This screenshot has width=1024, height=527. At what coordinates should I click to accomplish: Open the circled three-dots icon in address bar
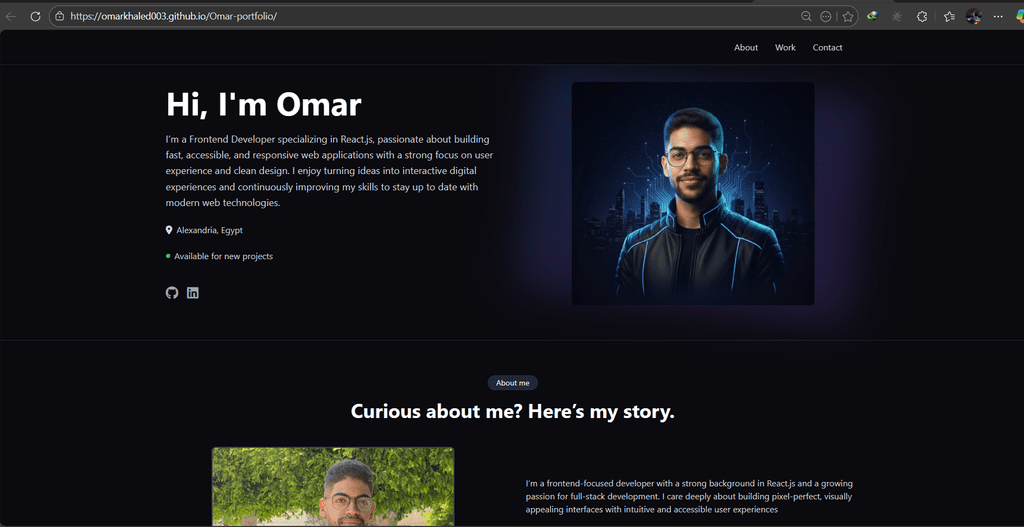(x=825, y=16)
